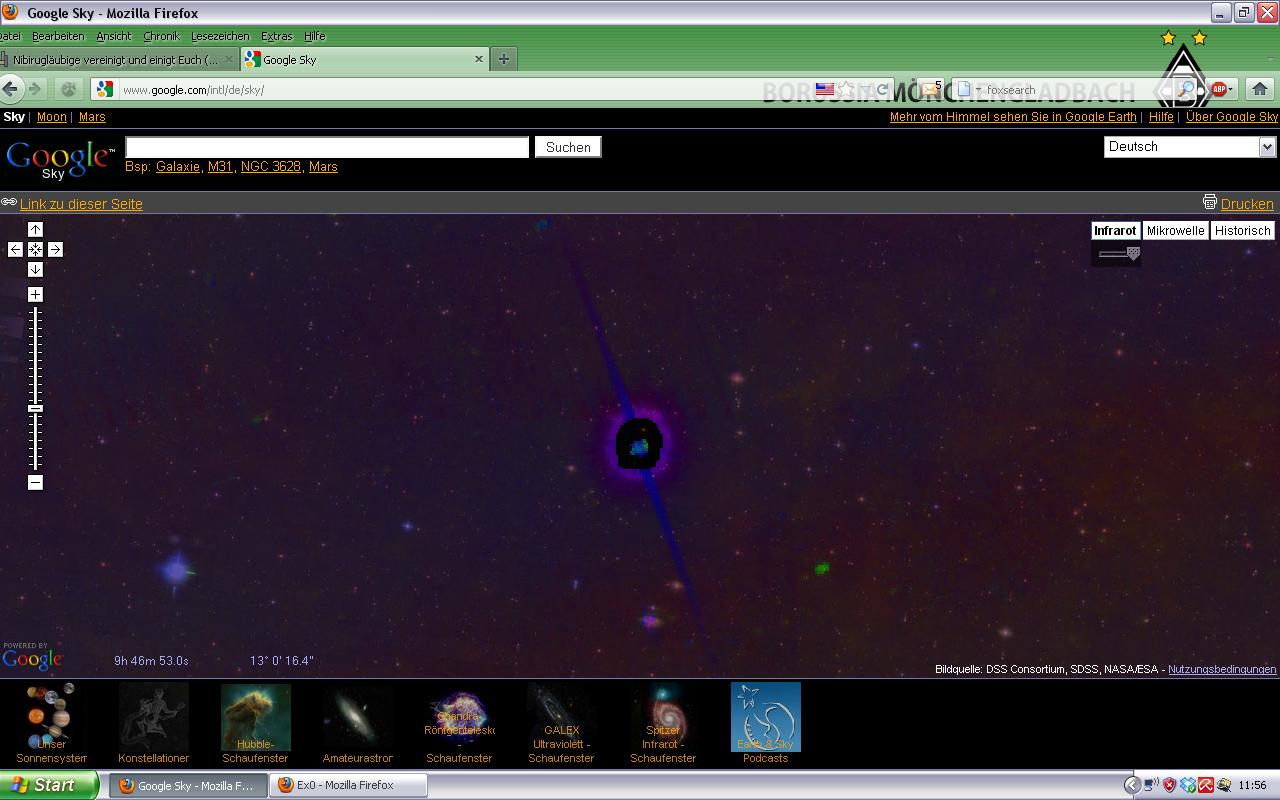
Task: Click the Suchen button
Action: point(568,147)
